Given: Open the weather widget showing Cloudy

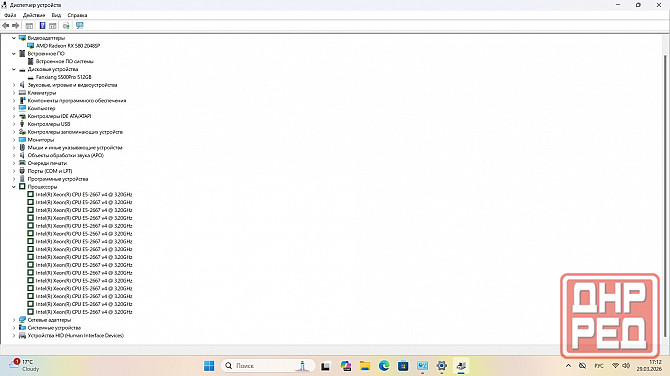Looking at the screenshot, I should click(25, 365).
